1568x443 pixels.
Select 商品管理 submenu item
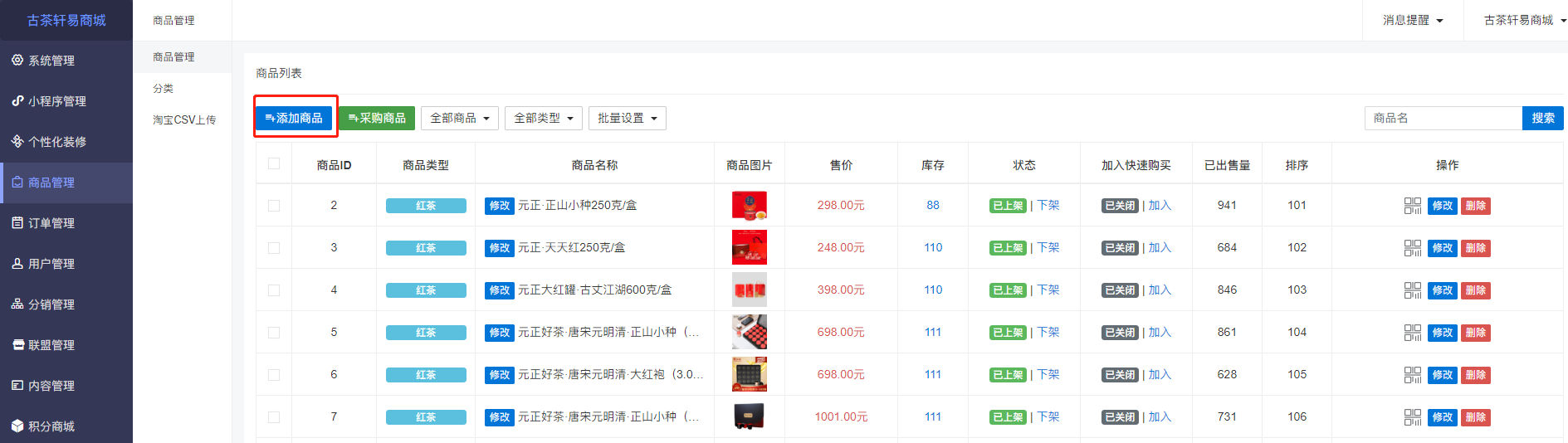[x=182, y=56]
